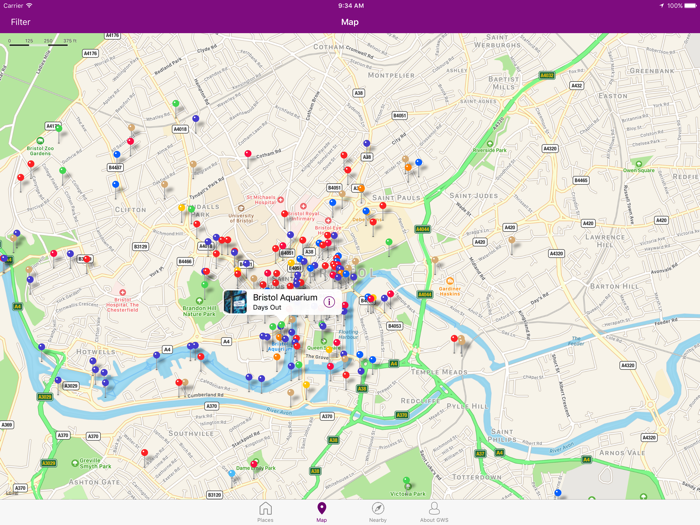The width and height of the screenshot is (700, 525).
Task: Select the Bristol Aquarium callout title
Action: 285,297
